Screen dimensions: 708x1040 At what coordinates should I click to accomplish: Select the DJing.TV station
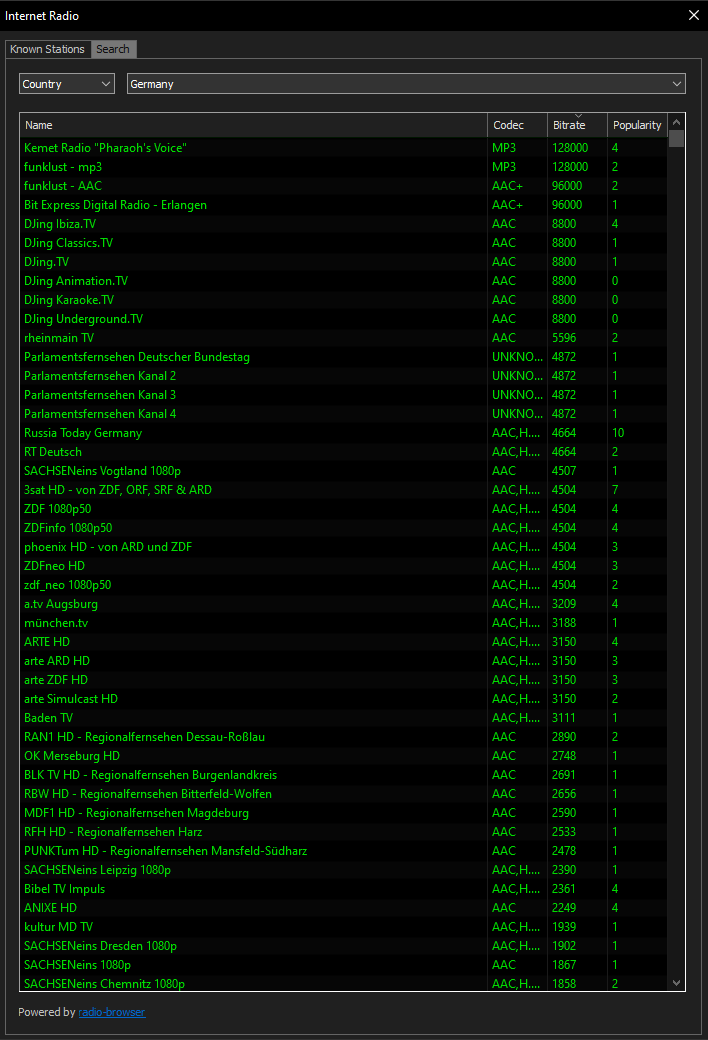click(x=343, y=262)
